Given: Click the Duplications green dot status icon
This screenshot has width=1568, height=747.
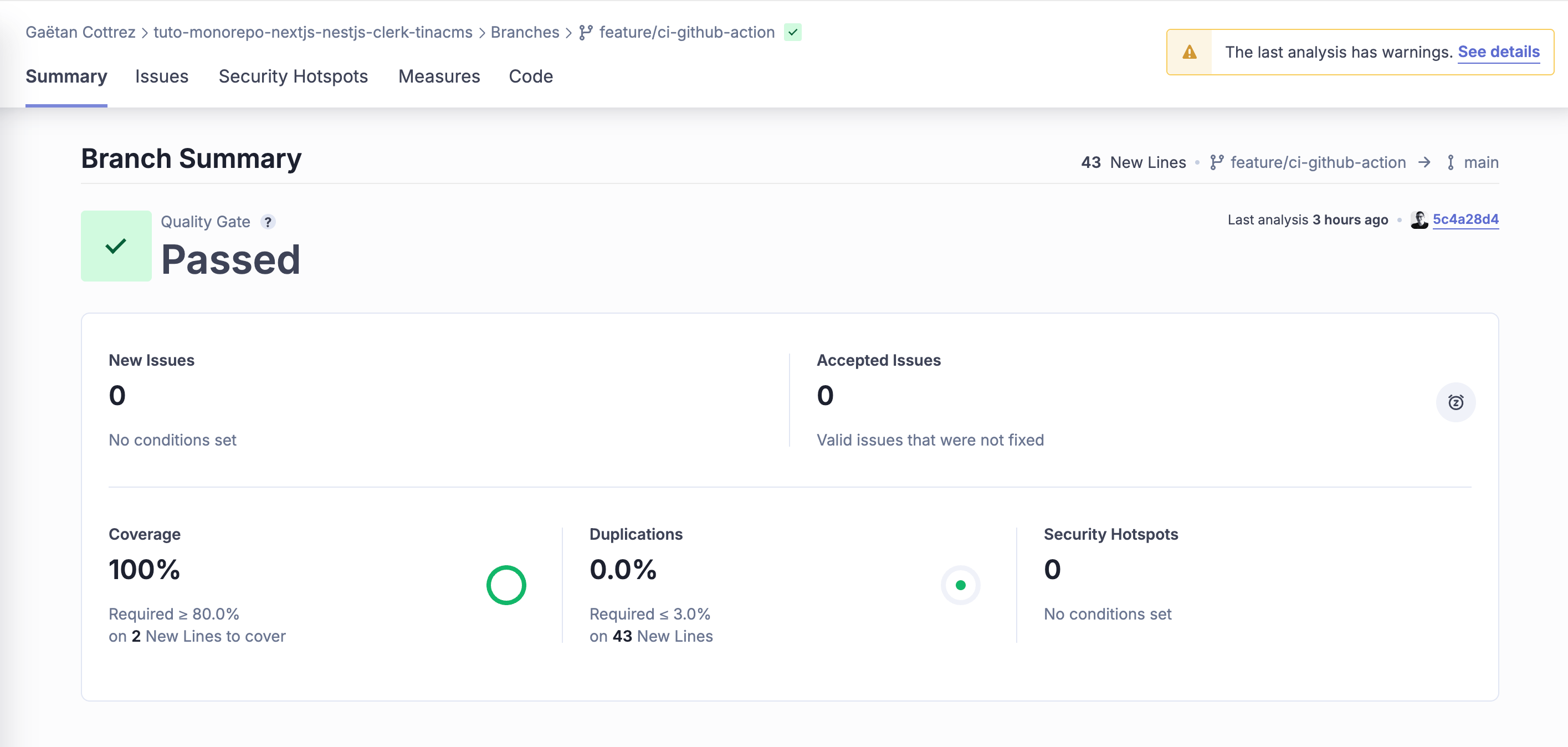Looking at the screenshot, I should click(960, 585).
